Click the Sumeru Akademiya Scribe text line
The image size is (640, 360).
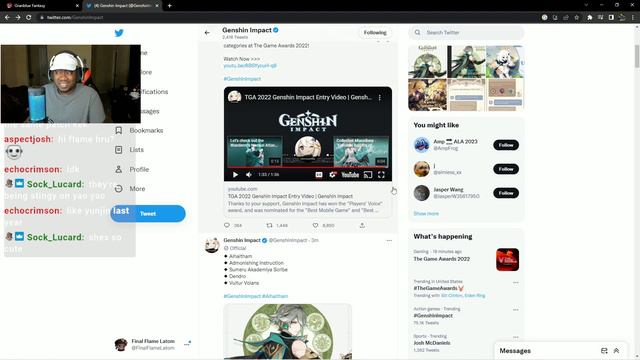pos(258,270)
